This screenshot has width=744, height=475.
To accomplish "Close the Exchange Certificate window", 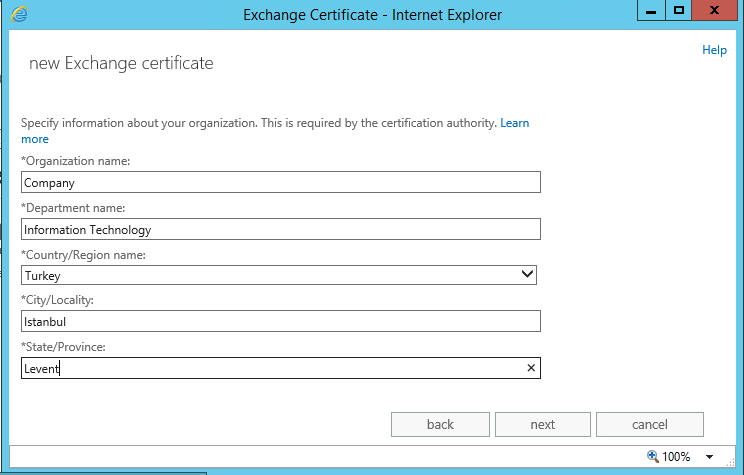I will [x=717, y=11].
